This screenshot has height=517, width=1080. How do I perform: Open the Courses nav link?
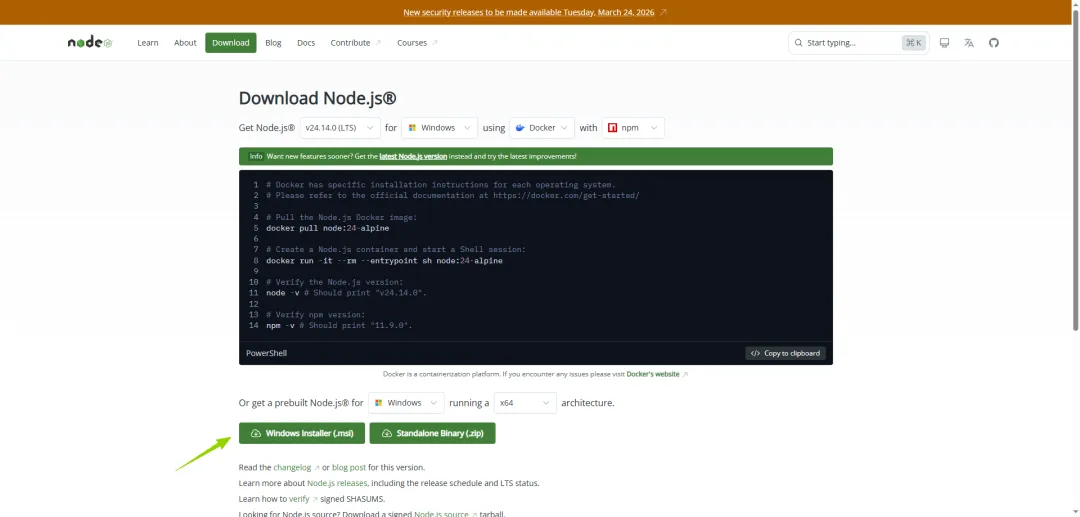[417, 43]
